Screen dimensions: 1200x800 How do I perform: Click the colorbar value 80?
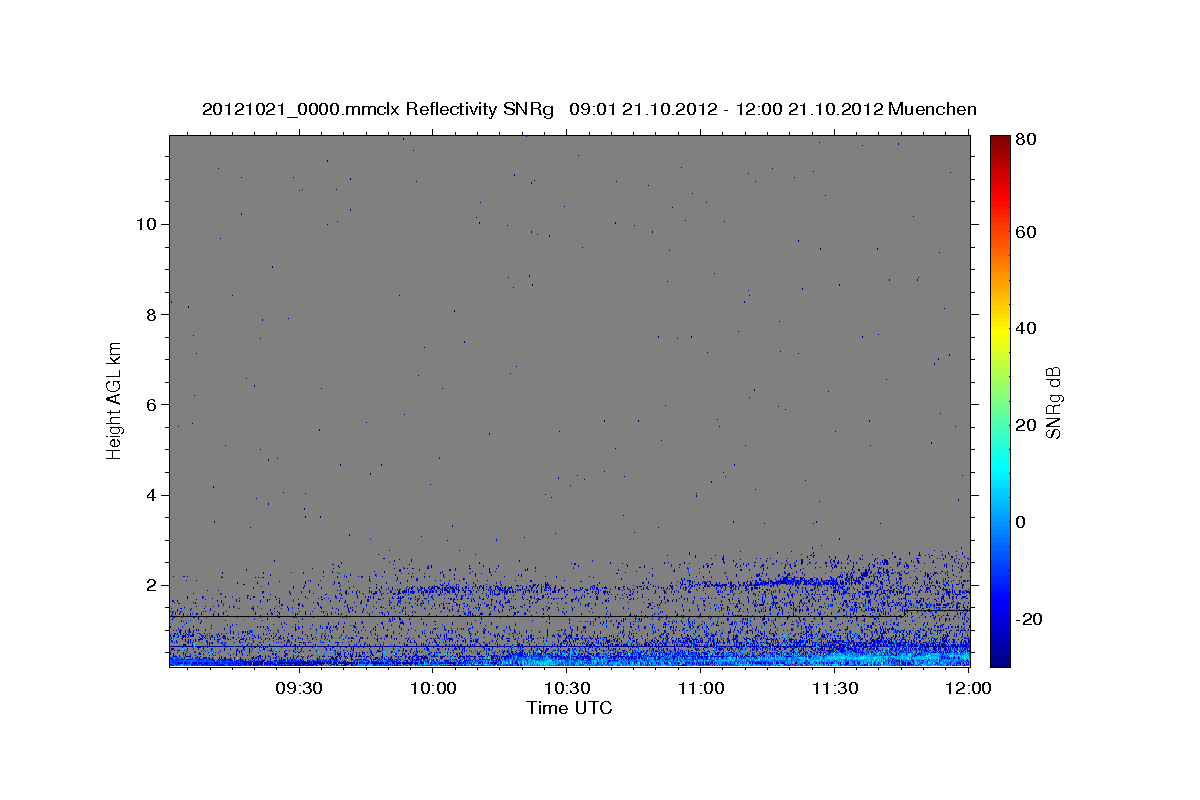click(x=1028, y=139)
